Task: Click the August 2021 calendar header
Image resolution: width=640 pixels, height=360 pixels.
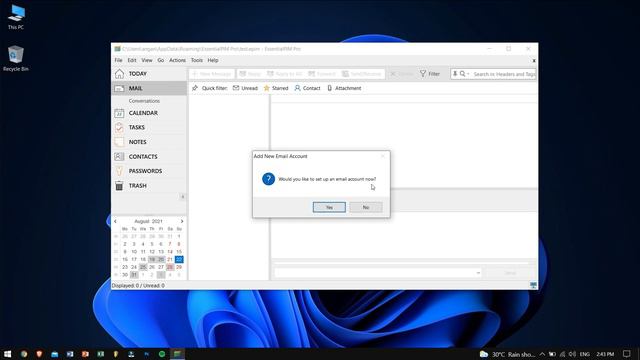Action: pyautogui.click(x=148, y=221)
